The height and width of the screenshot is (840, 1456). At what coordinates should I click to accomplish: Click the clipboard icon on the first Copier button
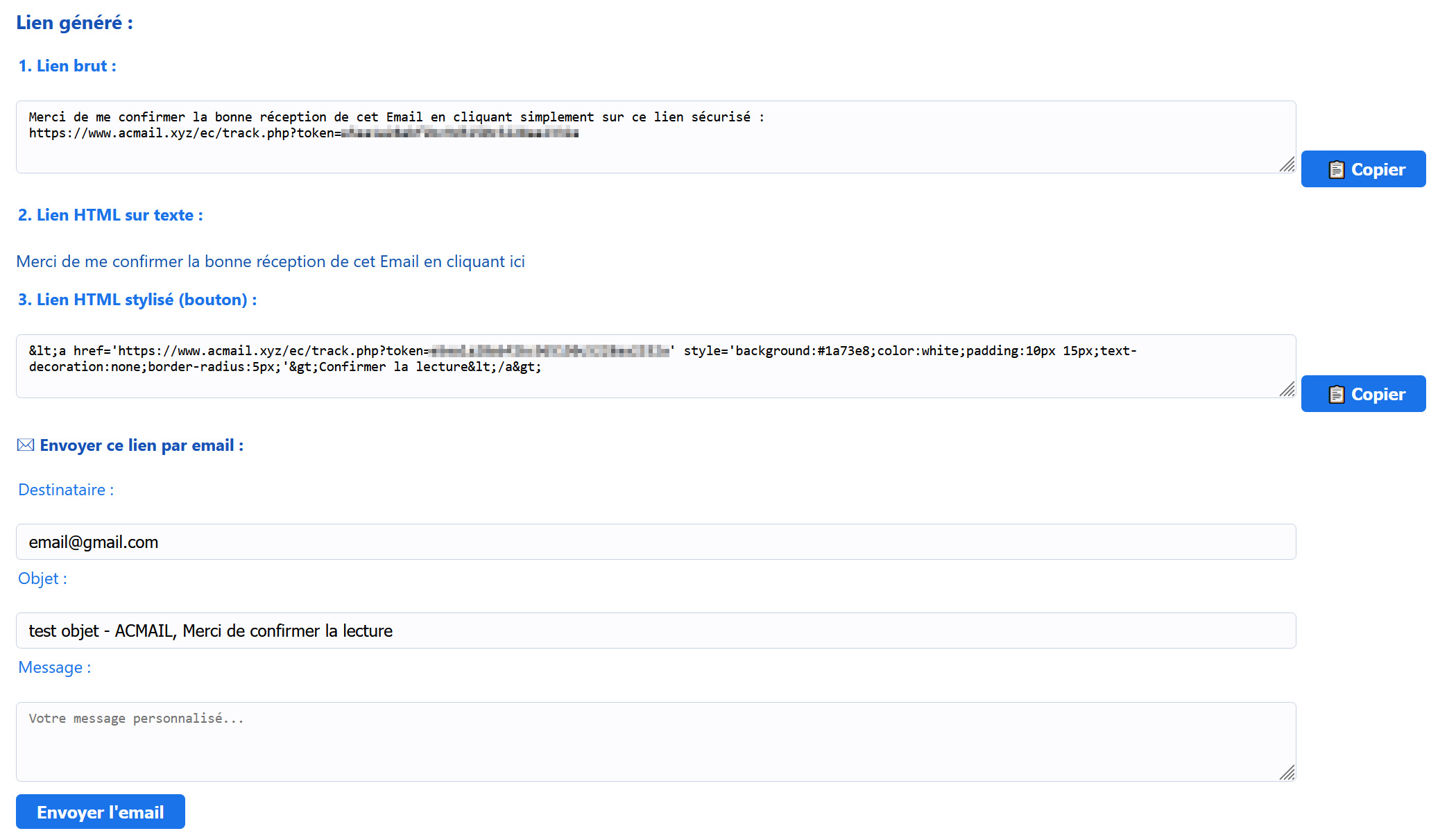point(1336,170)
